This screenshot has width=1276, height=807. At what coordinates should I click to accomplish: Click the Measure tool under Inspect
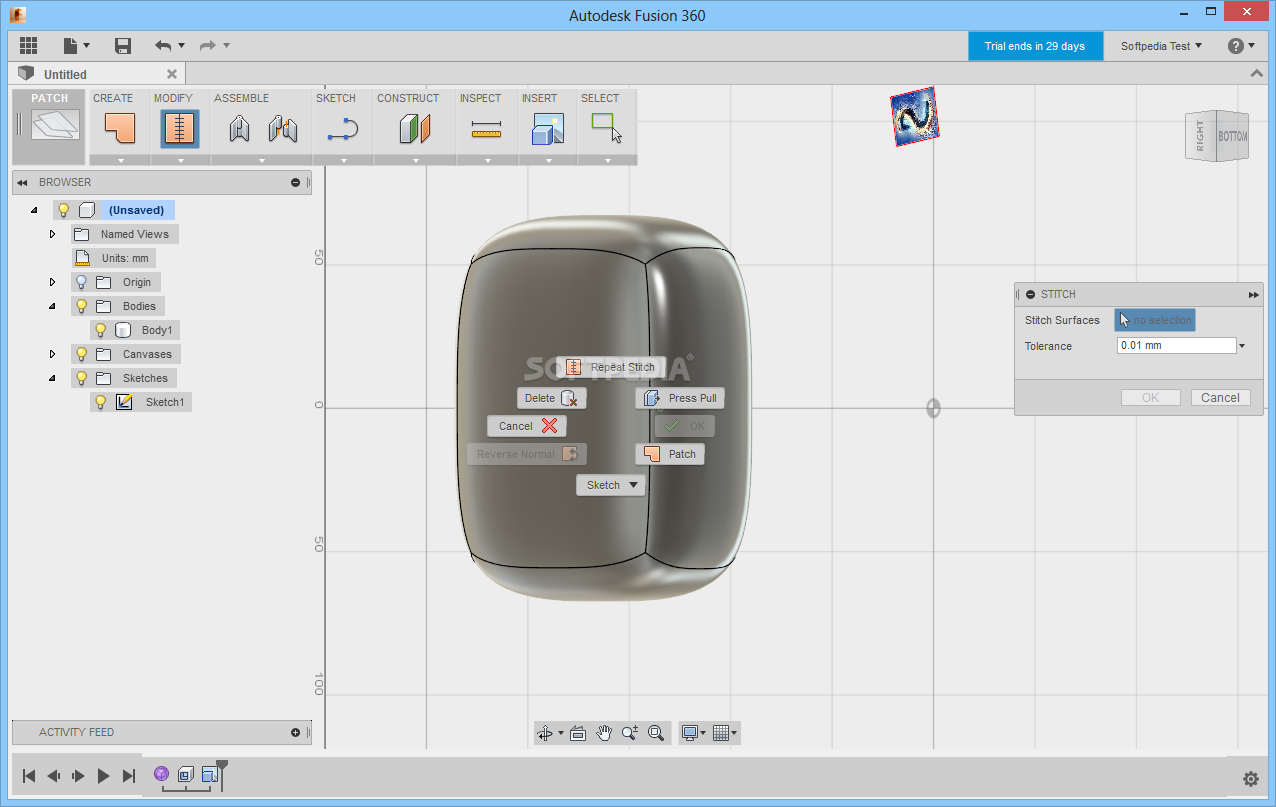point(486,129)
